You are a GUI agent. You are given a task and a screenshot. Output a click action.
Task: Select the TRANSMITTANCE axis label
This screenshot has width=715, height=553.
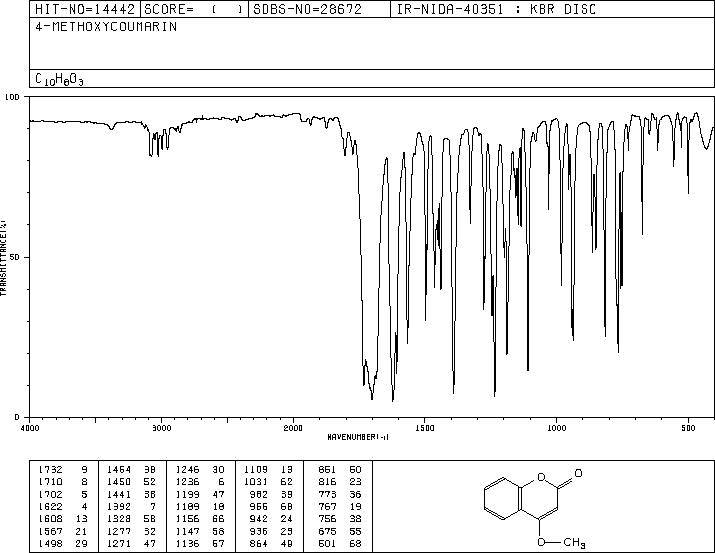[x=3, y=258]
